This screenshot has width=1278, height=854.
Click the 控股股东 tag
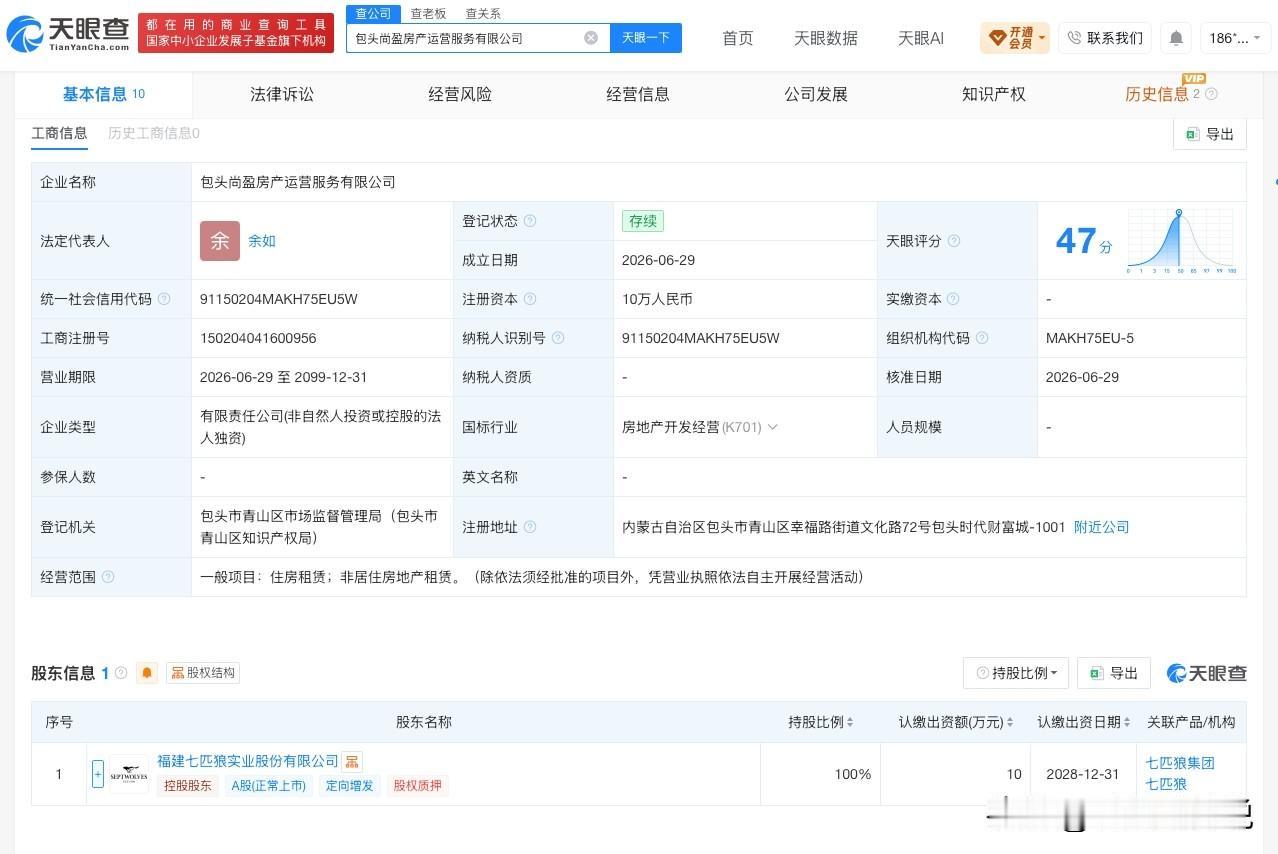point(188,785)
